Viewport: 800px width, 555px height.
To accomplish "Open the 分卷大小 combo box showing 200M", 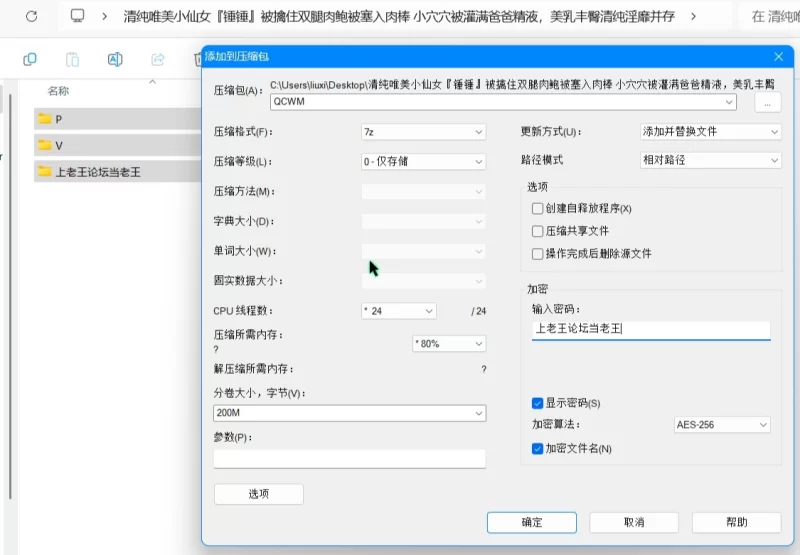I will coord(349,413).
